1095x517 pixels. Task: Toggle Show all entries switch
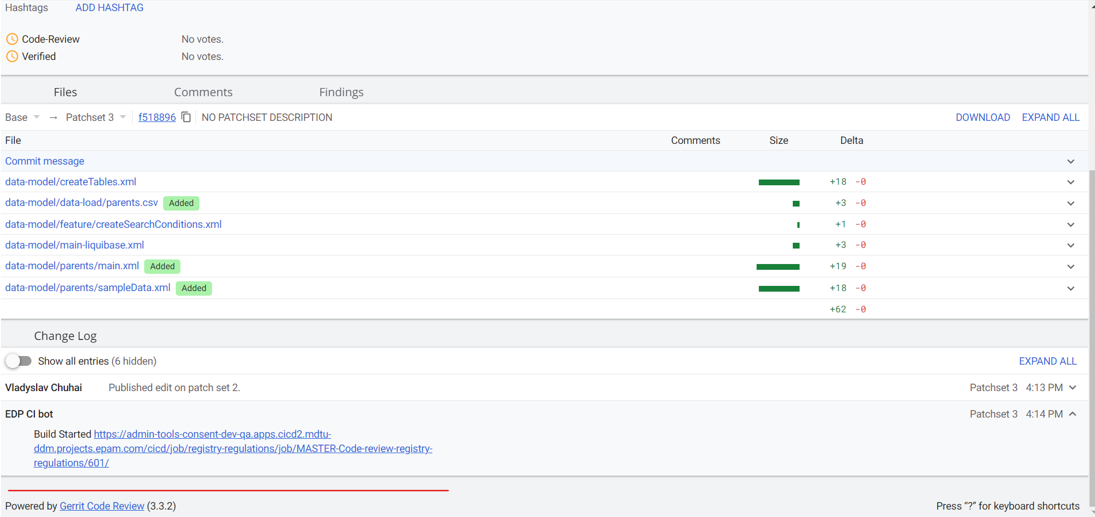coord(19,361)
